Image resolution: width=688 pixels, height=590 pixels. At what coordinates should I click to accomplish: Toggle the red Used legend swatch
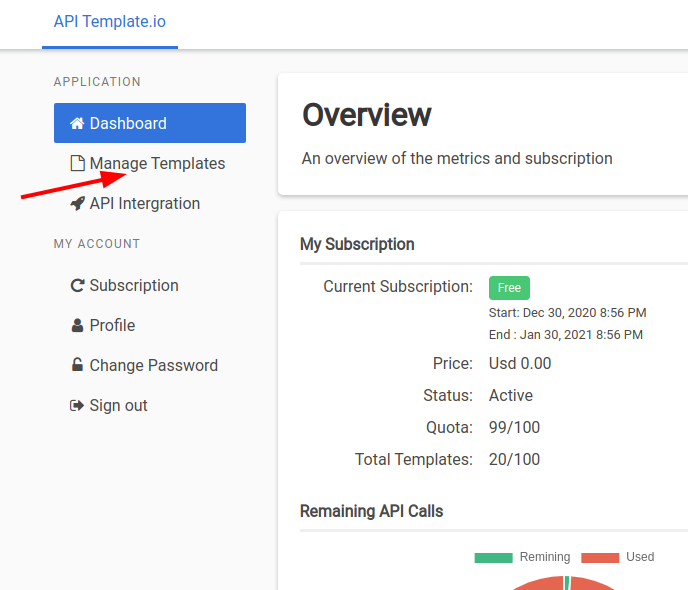pyautogui.click(x=600, y=558)
